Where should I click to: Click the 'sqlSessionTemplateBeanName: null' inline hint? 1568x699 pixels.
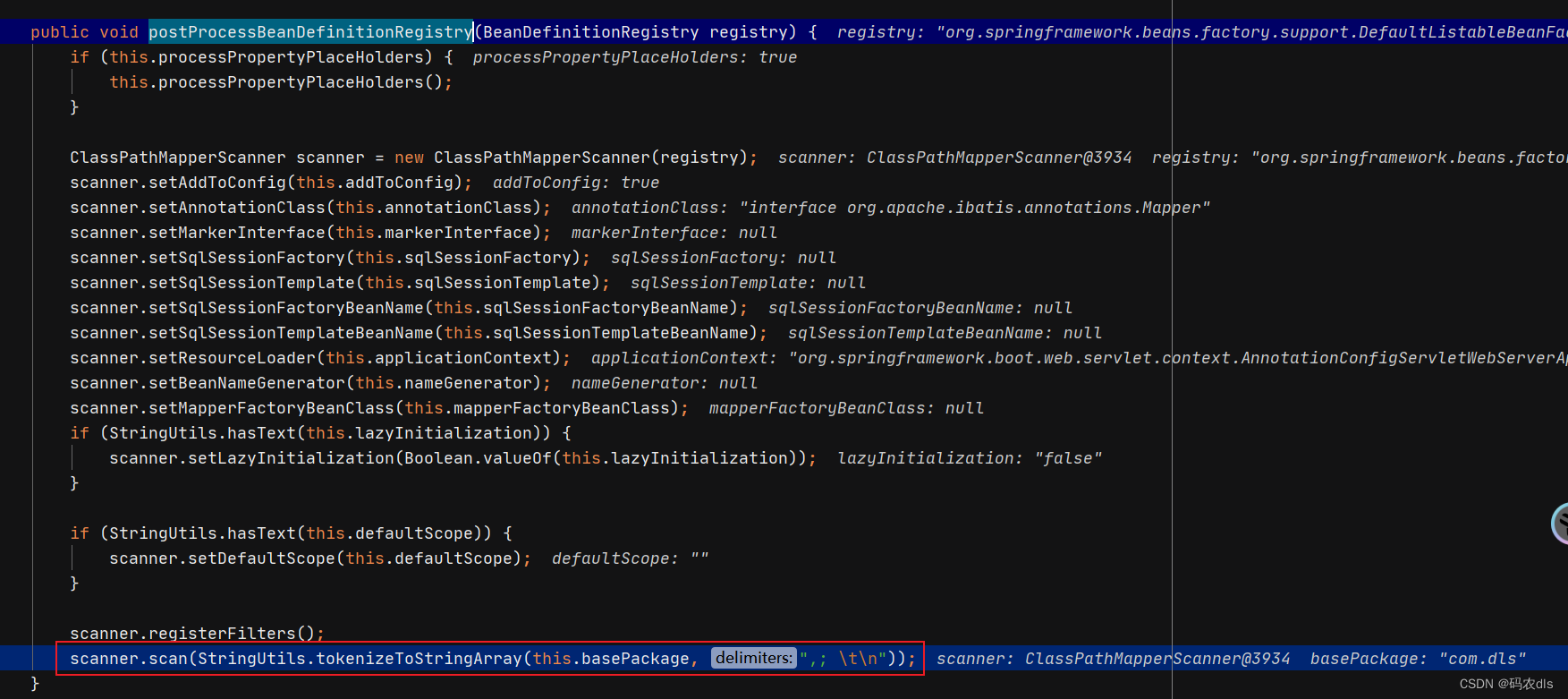click(945, 333)
